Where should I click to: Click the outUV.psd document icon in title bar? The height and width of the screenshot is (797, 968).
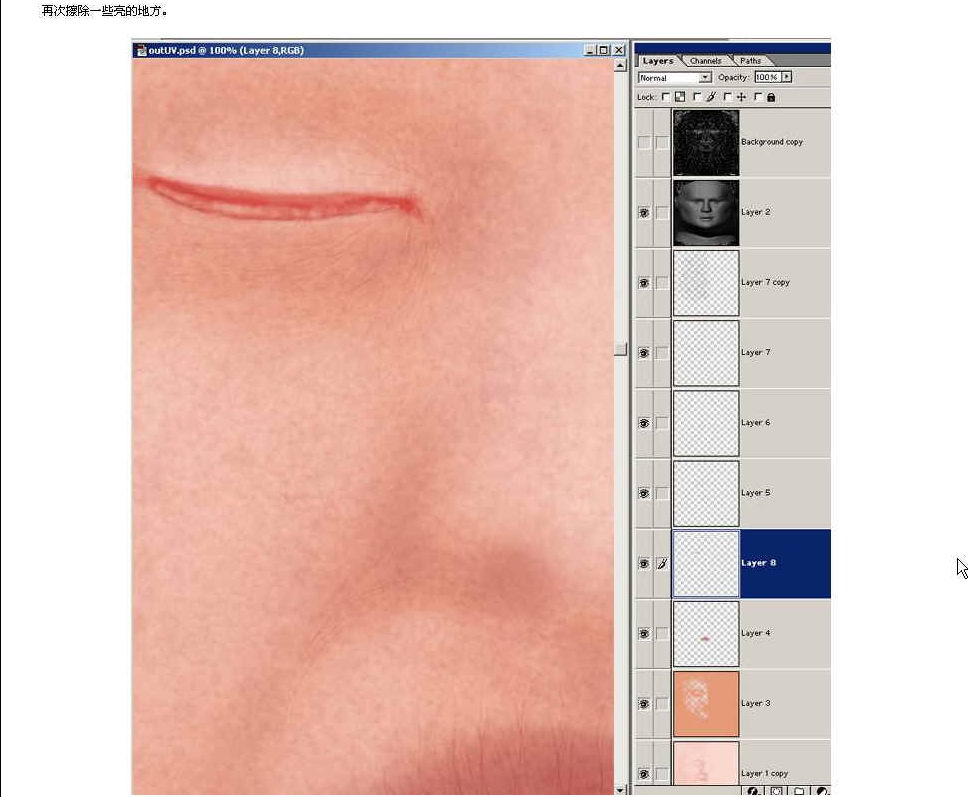[x=141, y=51]
